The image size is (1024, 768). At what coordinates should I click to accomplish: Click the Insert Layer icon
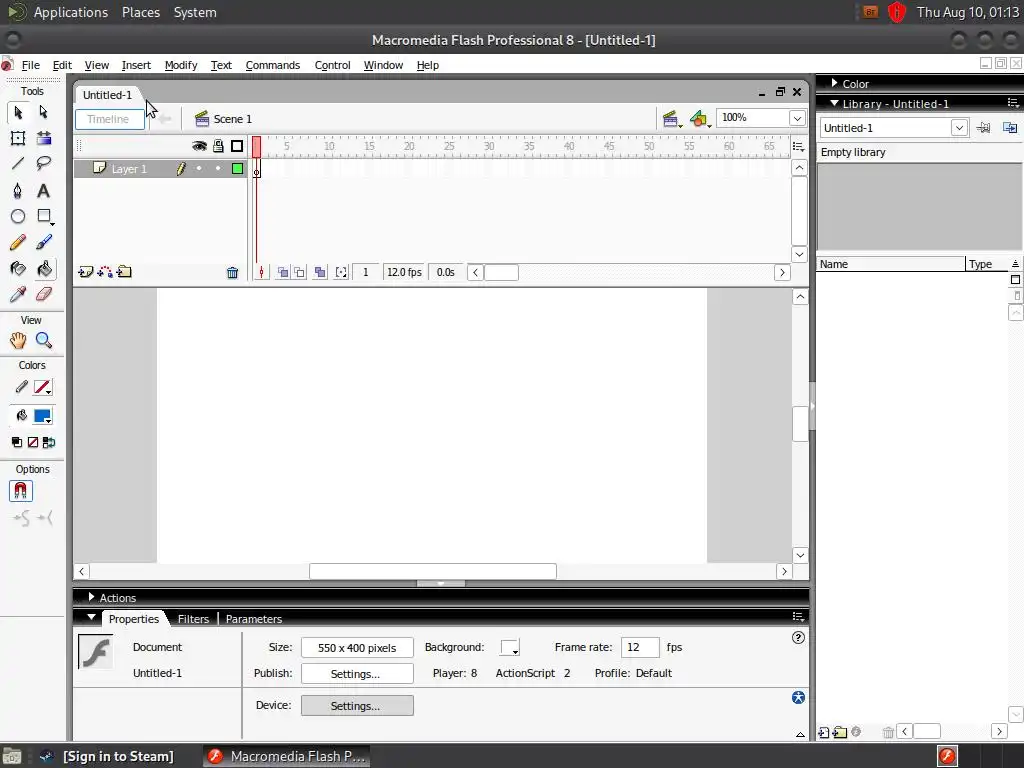[x=86, y=272]
